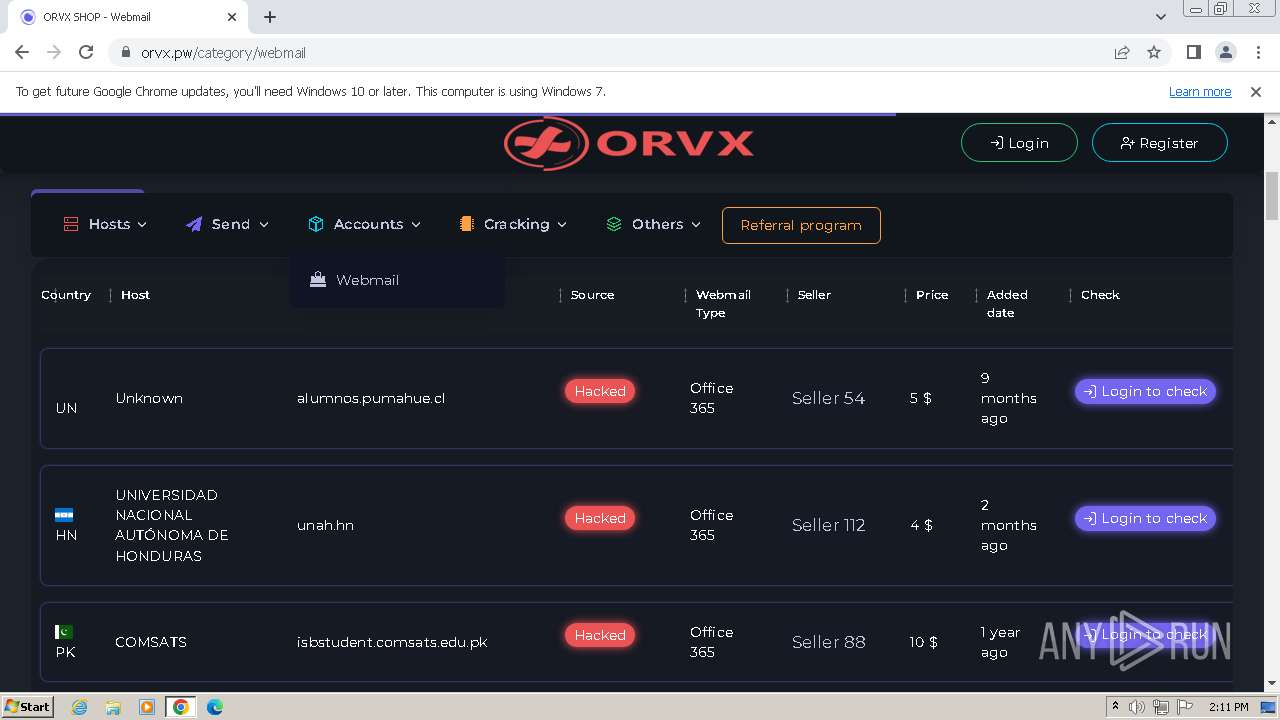Click the Seller 112 text
The image size is (1280, 720).
(828, 525)
